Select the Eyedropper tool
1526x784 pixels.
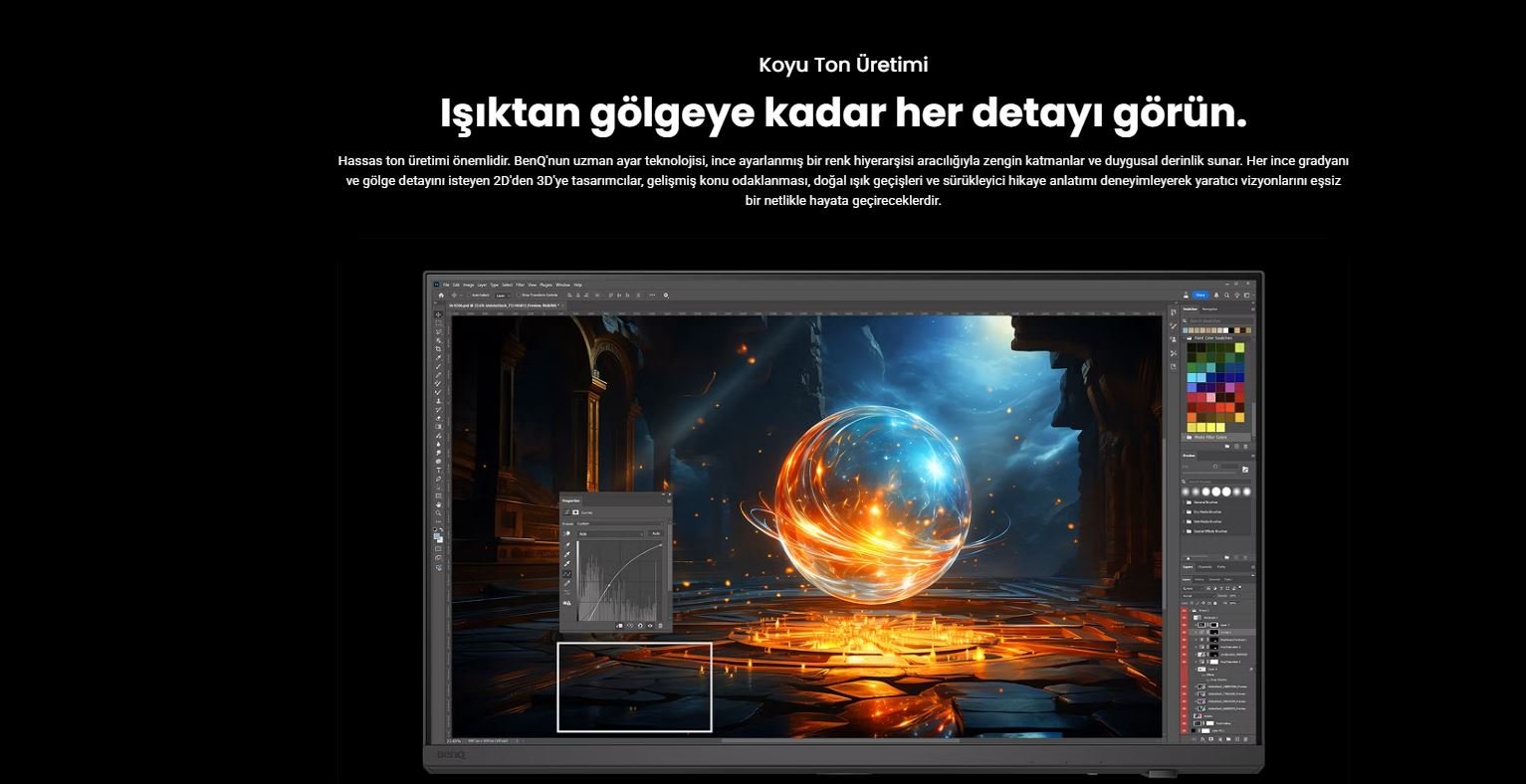pos(439,358)
